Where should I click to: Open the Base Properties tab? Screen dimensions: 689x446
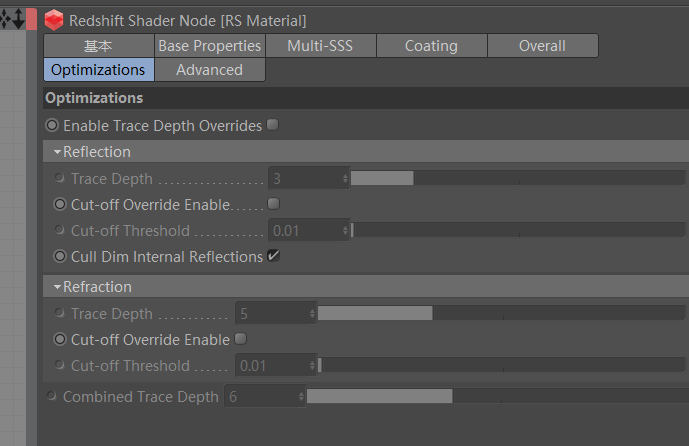coord(209,46)
